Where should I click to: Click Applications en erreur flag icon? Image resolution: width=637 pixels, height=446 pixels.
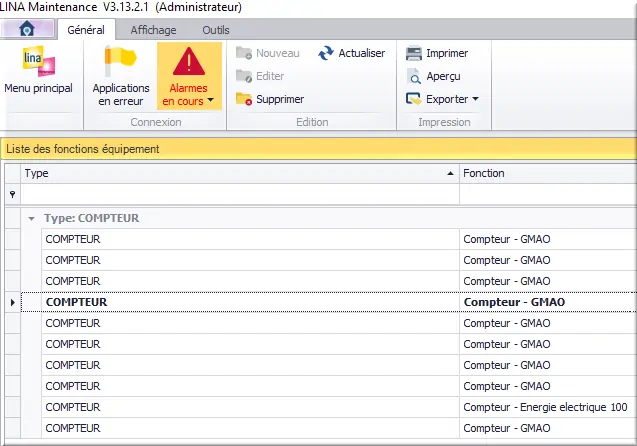121,63
